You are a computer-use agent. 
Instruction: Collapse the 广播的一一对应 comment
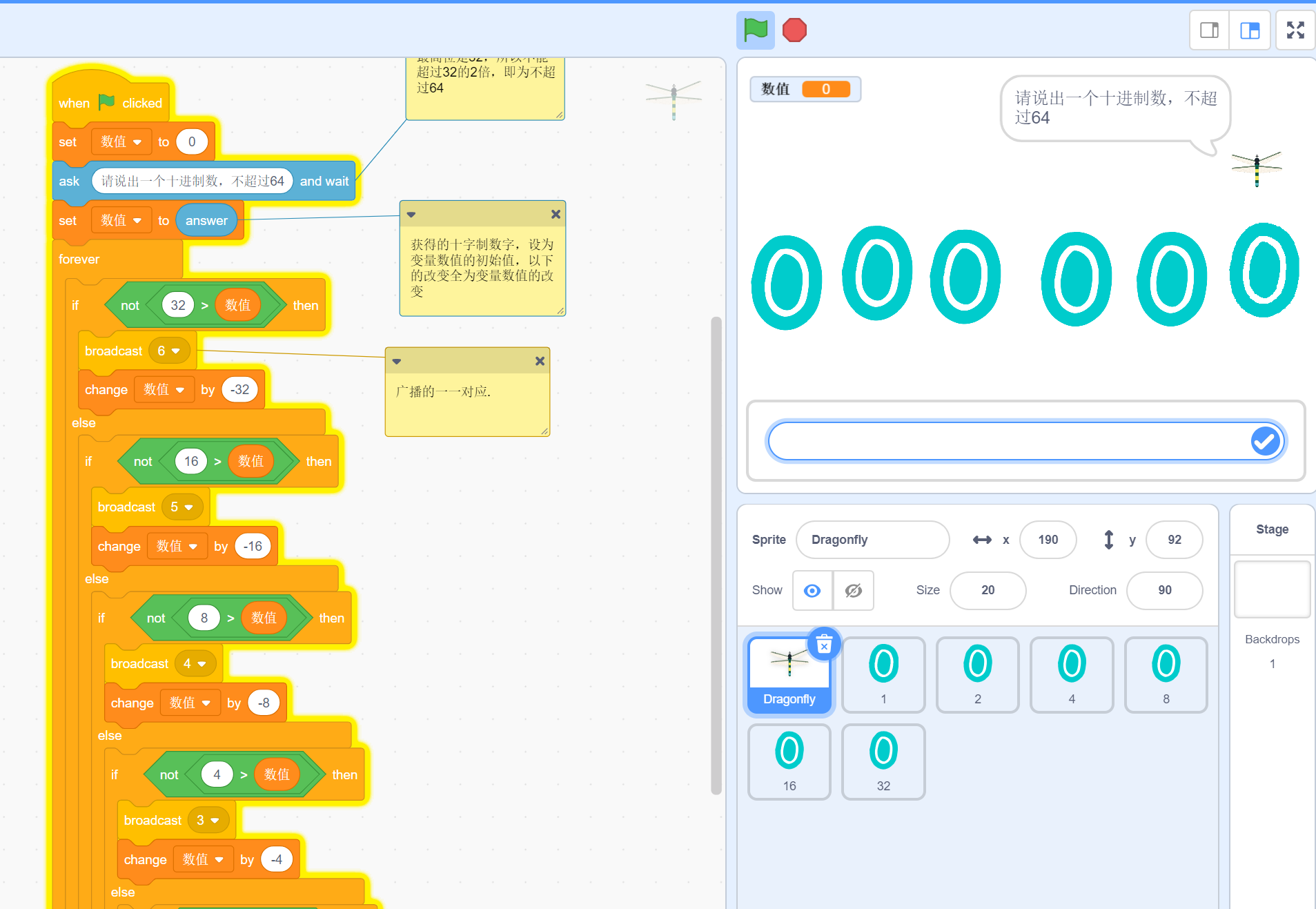click(397, 361)
